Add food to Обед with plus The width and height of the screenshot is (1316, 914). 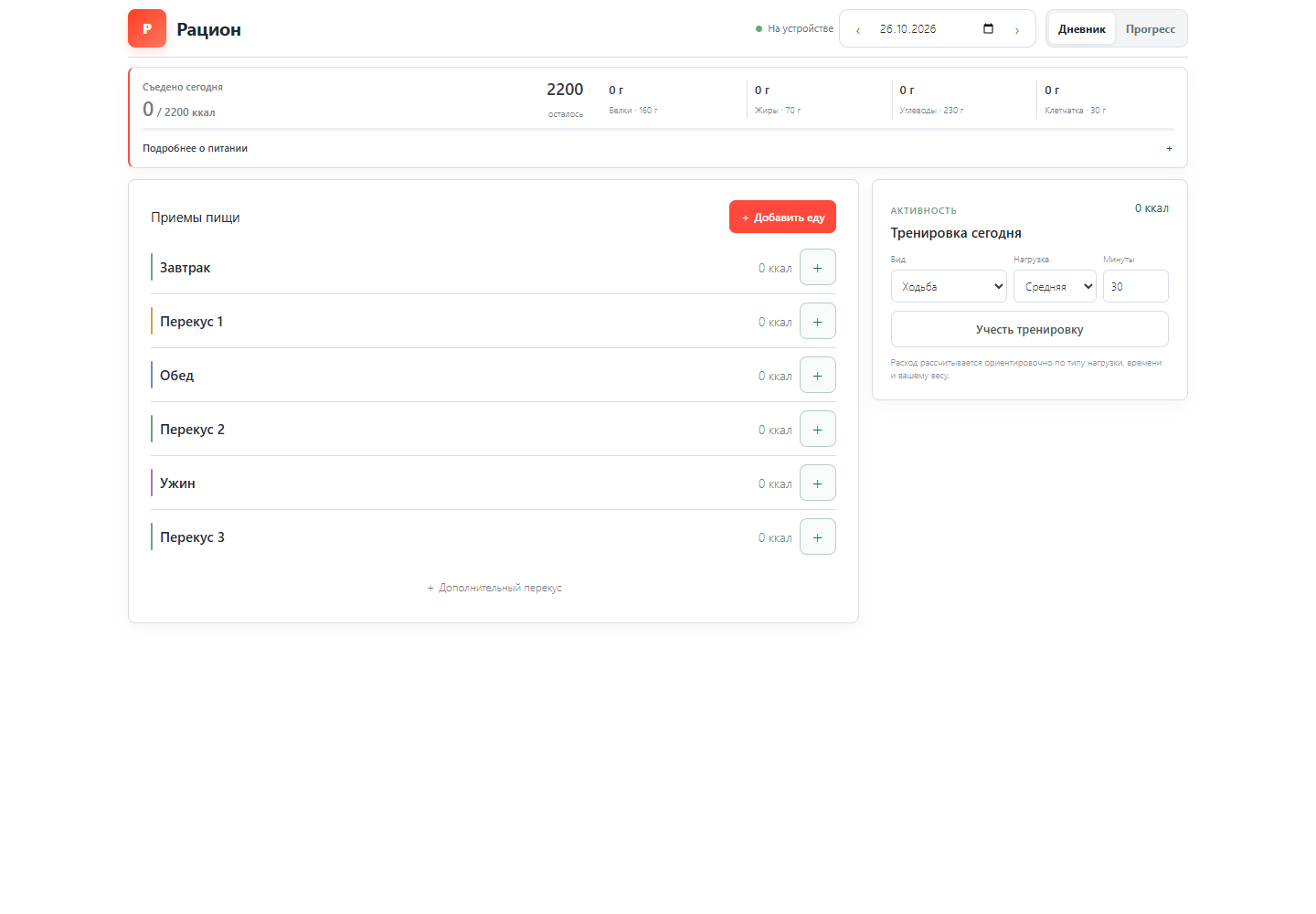tap(818, 376)
